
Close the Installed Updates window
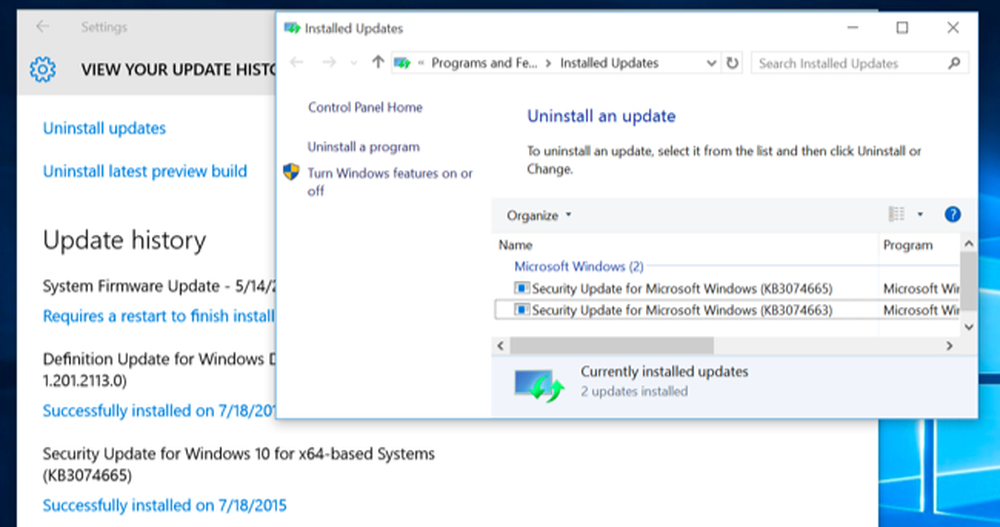point(953,27)
